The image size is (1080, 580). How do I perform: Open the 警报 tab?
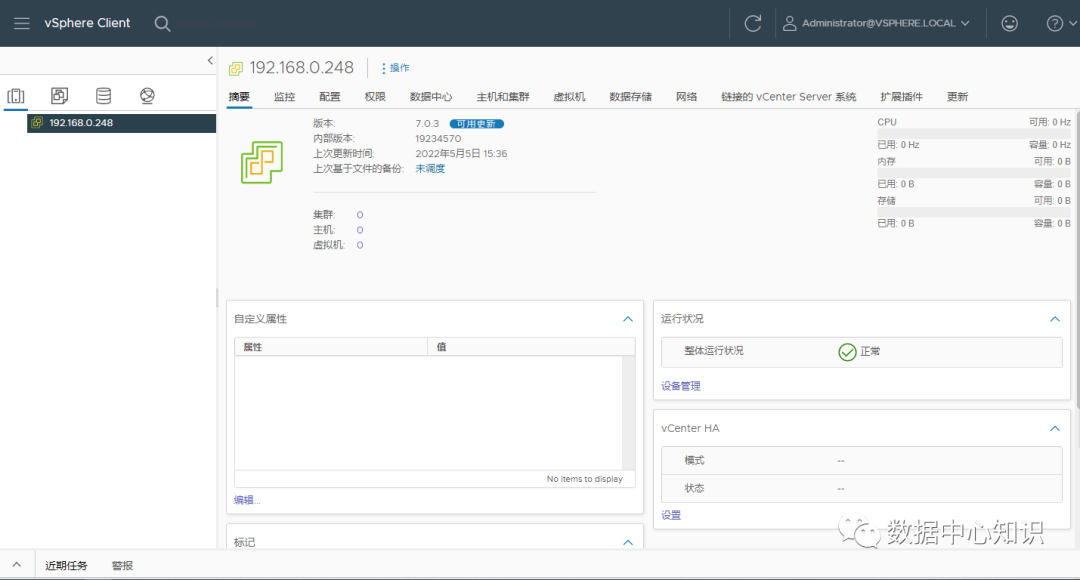pos(122,566)
